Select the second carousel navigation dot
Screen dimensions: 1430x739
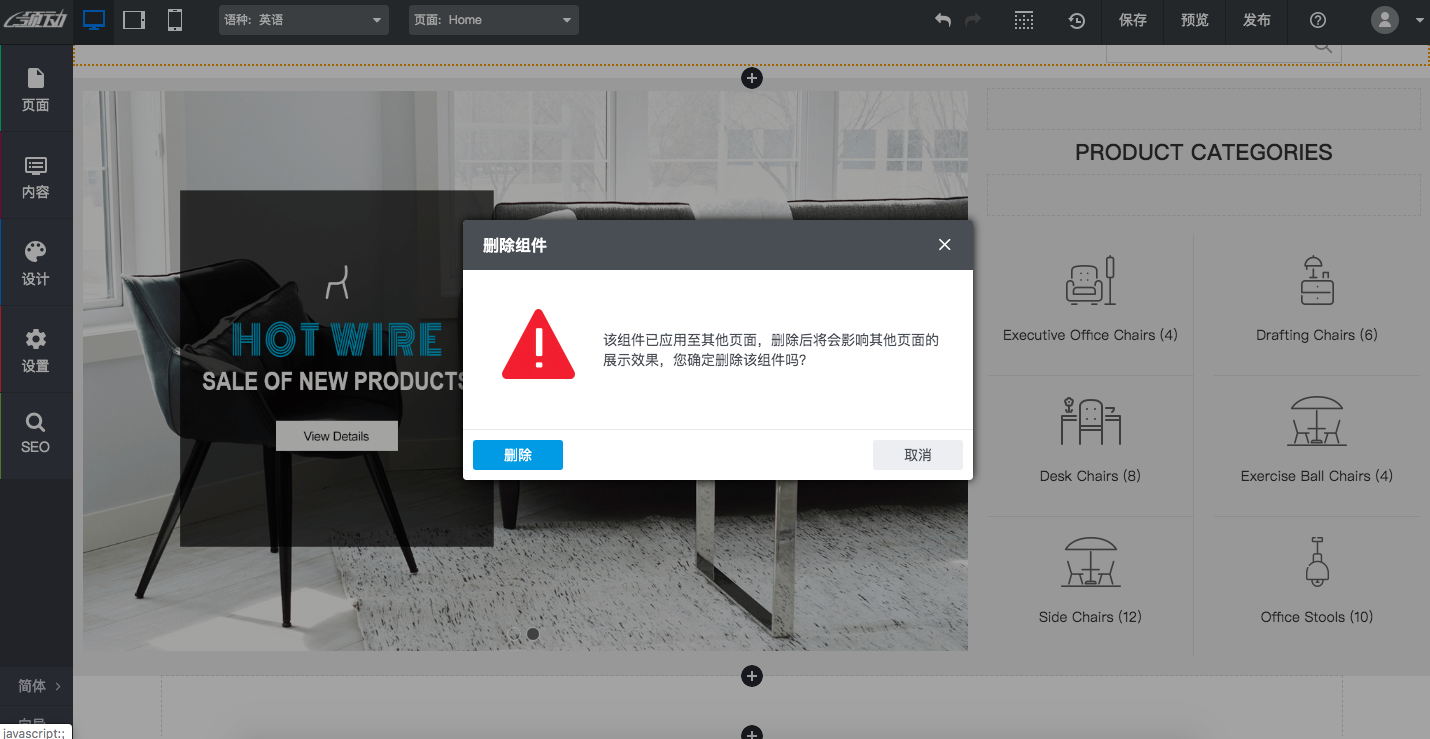(x=532, y=633)
